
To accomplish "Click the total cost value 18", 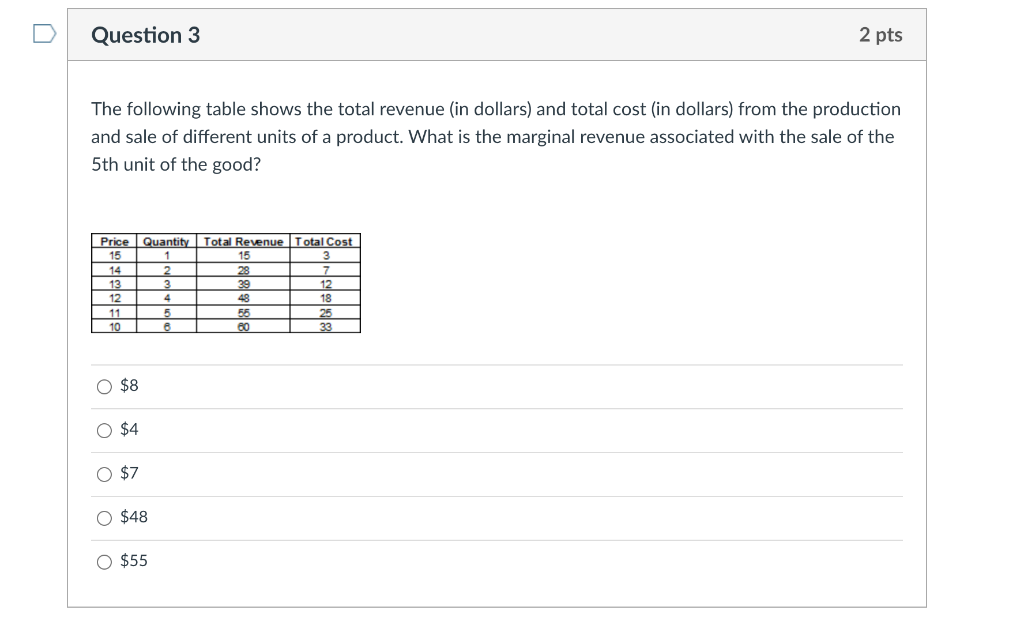I will click(326, 298).
